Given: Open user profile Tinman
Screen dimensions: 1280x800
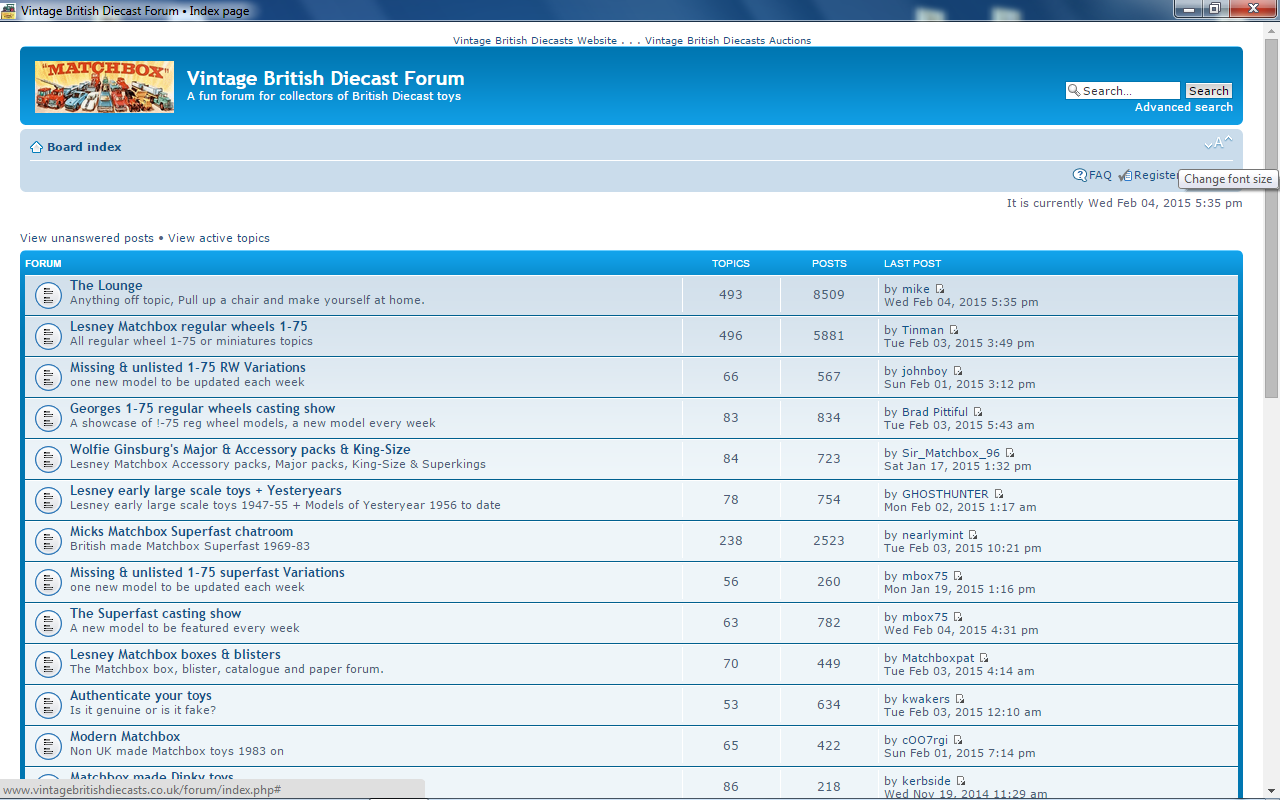Looking at the screenshot, I should [x=923, y=330].
